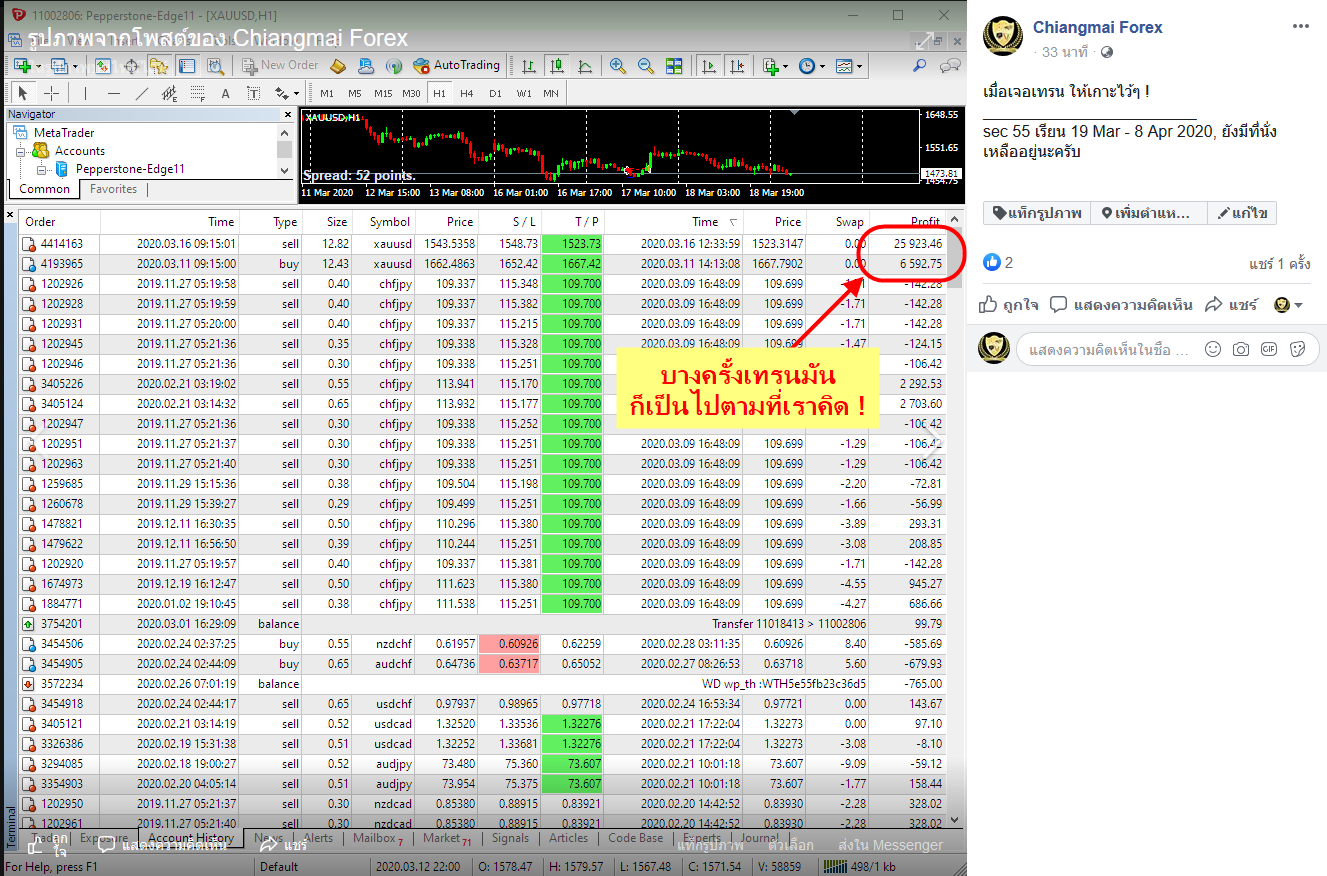Select the Equidistant Channel tool
This screenshot has height=876, width=1327.
[170, 94]
